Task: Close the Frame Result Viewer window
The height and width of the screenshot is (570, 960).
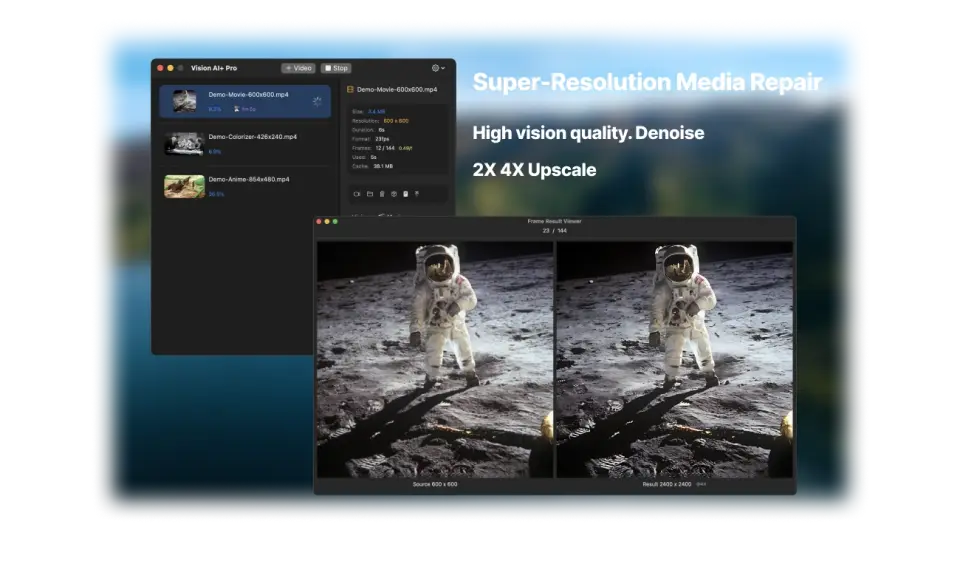Action: pyautogui.click(x=318, y=222)
